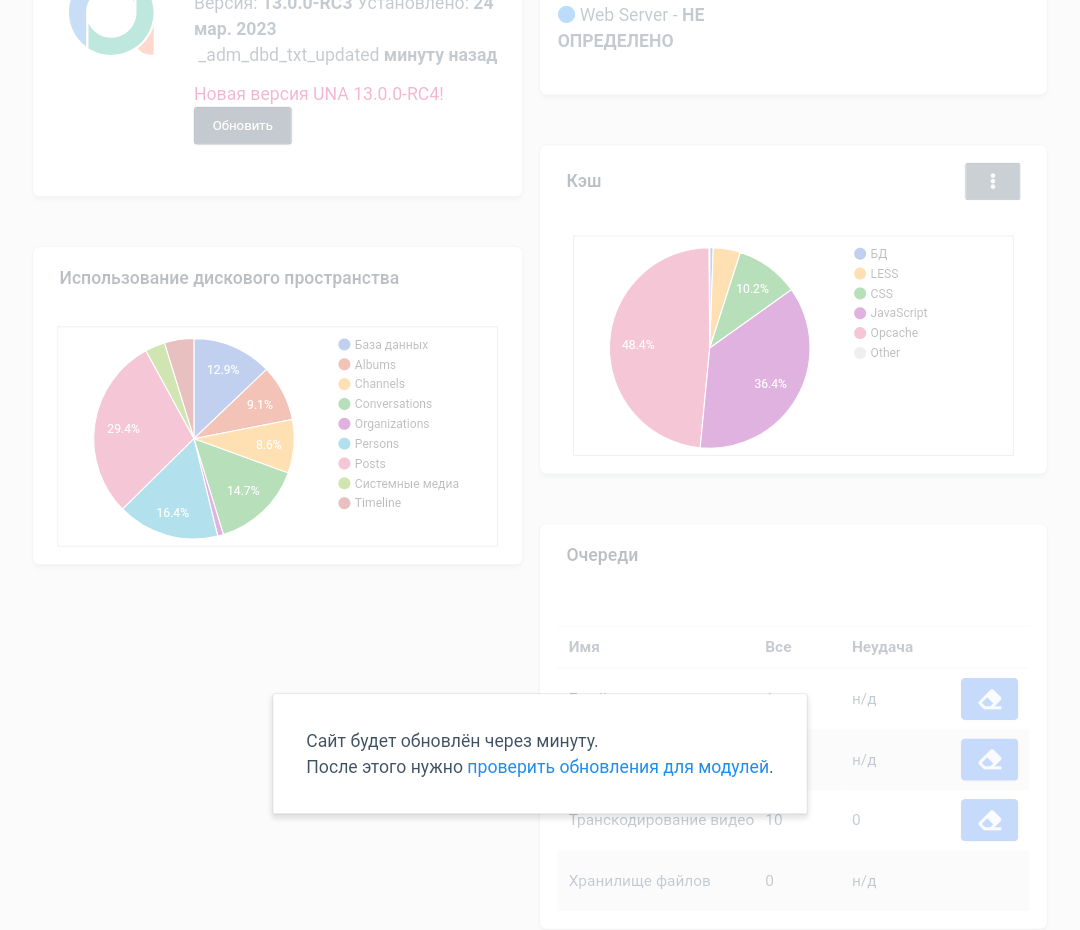1080x930 pixels.
Task: Click the Новая версия UNA 13.0.0-RC4! notice
Action: (x=318, y=94)
